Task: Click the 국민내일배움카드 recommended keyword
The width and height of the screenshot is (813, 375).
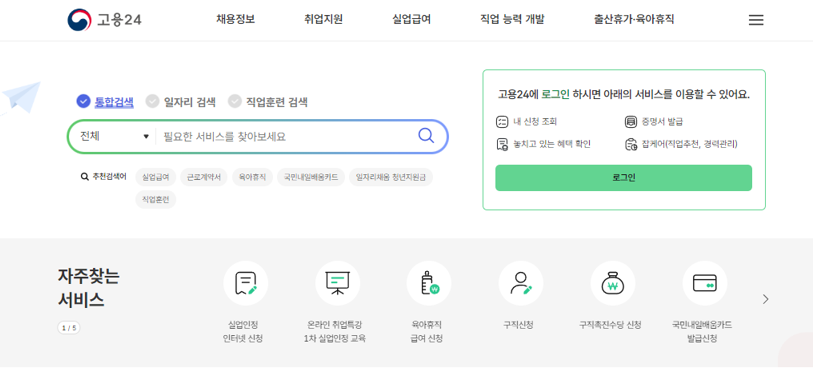Action: (x=311, y=177)
